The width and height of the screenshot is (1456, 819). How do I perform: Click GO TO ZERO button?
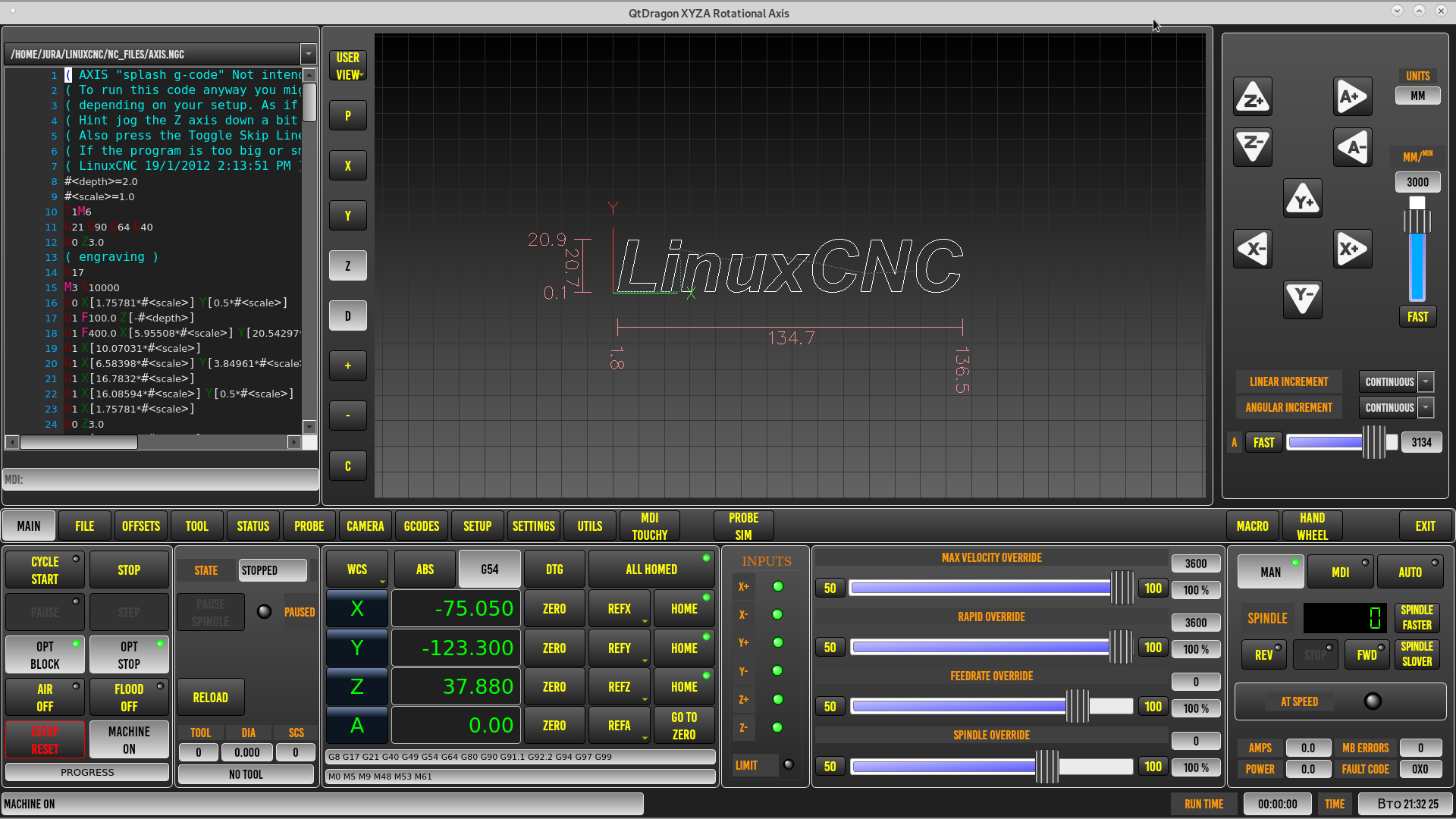click(684, 726)
